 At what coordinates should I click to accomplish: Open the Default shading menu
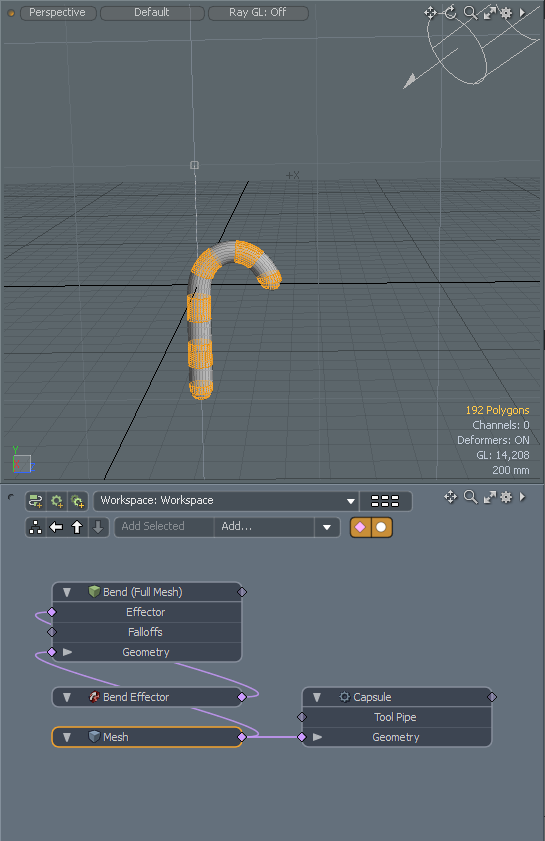click(152, 12)
